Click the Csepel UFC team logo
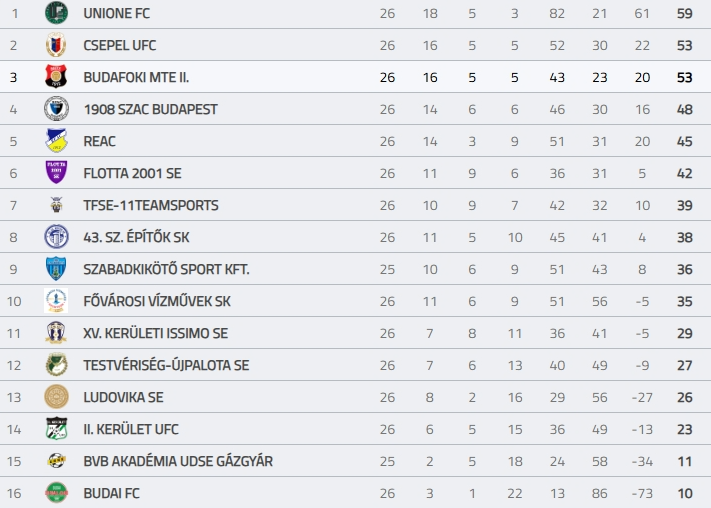 coord(56,45)
